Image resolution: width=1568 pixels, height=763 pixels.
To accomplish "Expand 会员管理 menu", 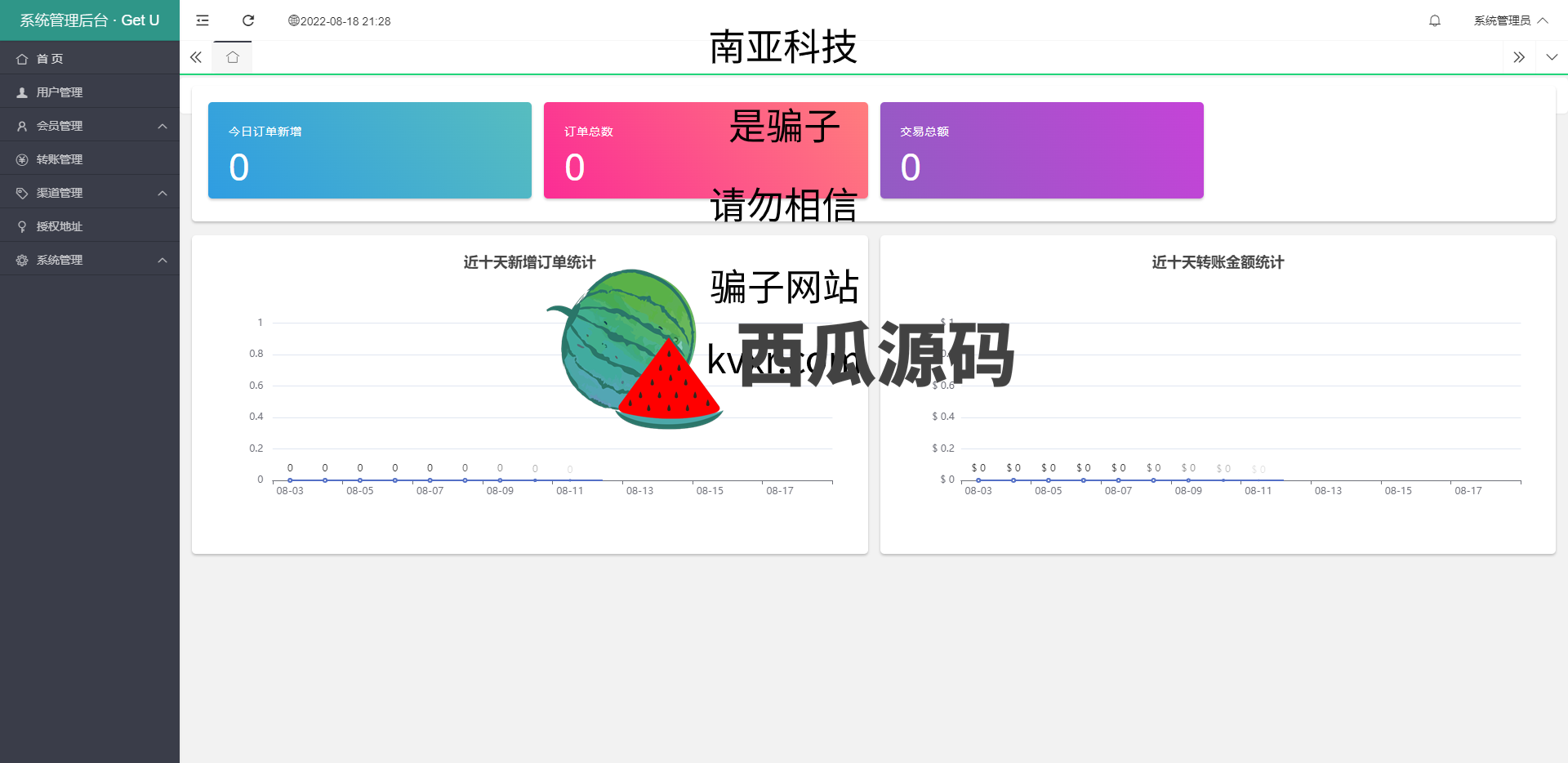I will [x=90, y=125].
